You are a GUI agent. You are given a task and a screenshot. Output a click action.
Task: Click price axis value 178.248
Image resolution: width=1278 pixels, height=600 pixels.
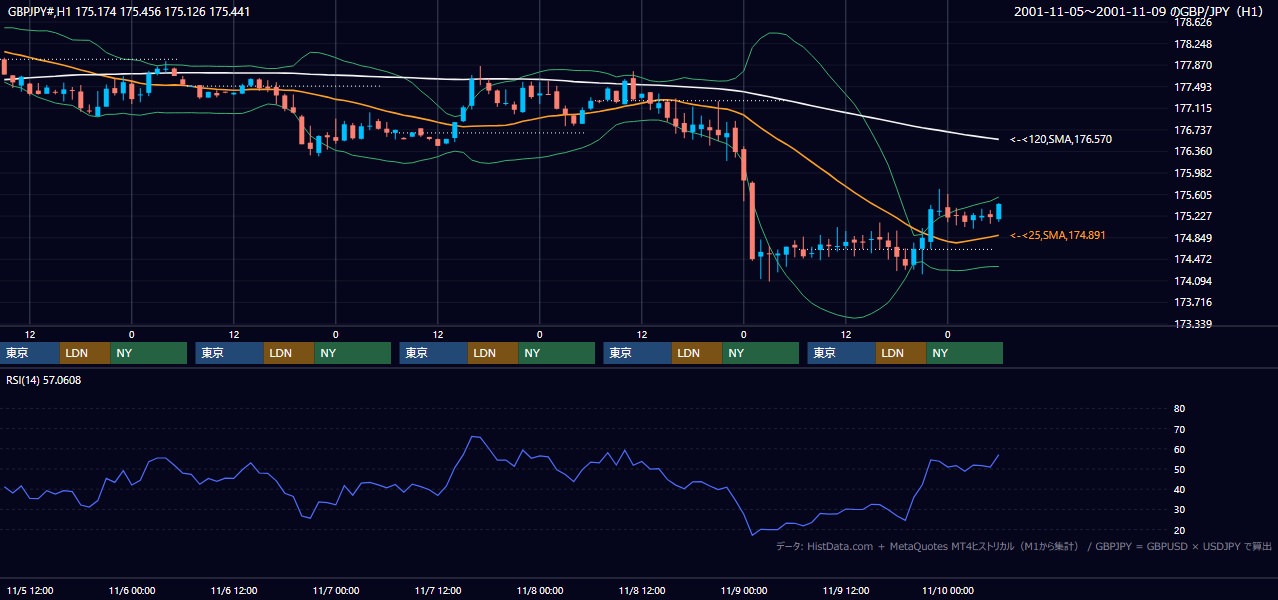click(1192, 44)
